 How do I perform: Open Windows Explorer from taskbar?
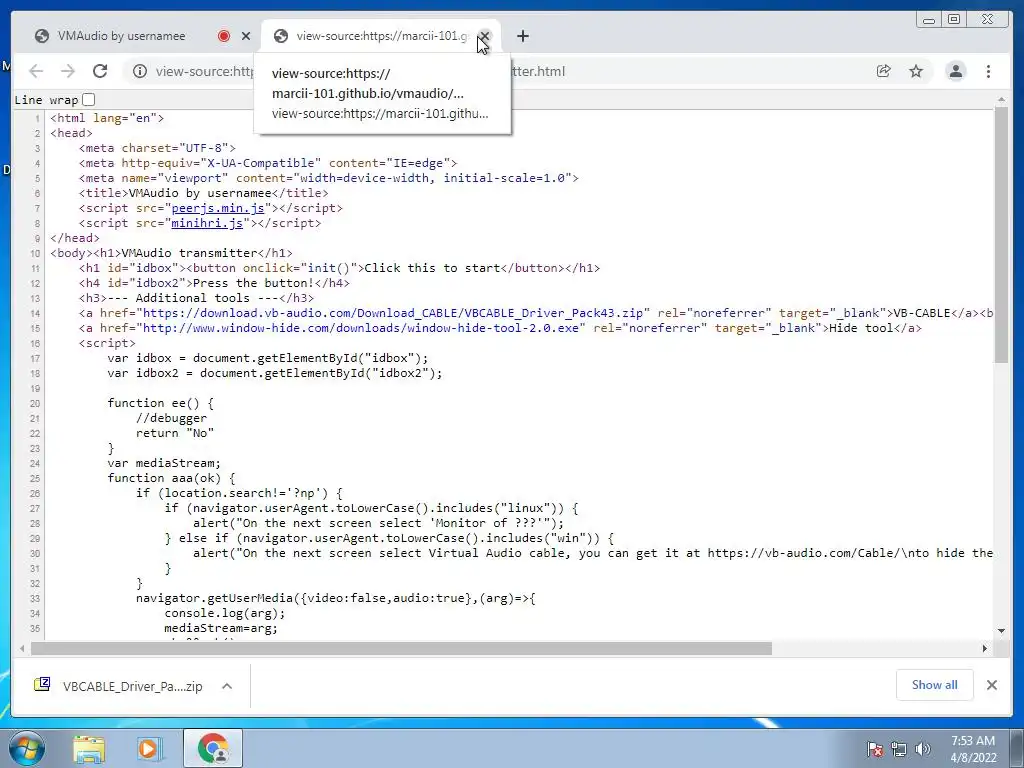tap(89, 749)
